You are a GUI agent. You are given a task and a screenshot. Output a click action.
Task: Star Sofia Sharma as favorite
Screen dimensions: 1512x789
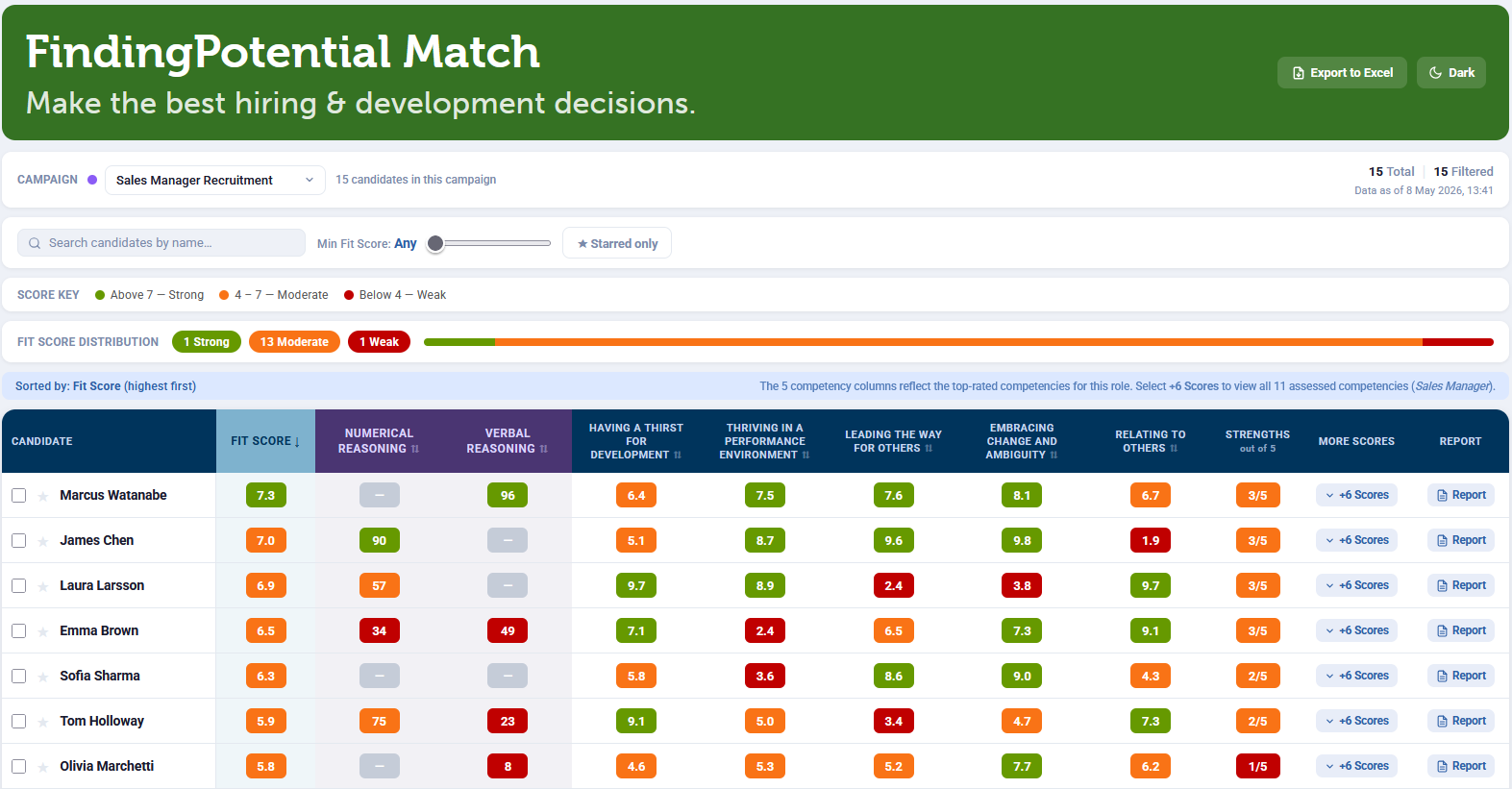pos(43,677)
